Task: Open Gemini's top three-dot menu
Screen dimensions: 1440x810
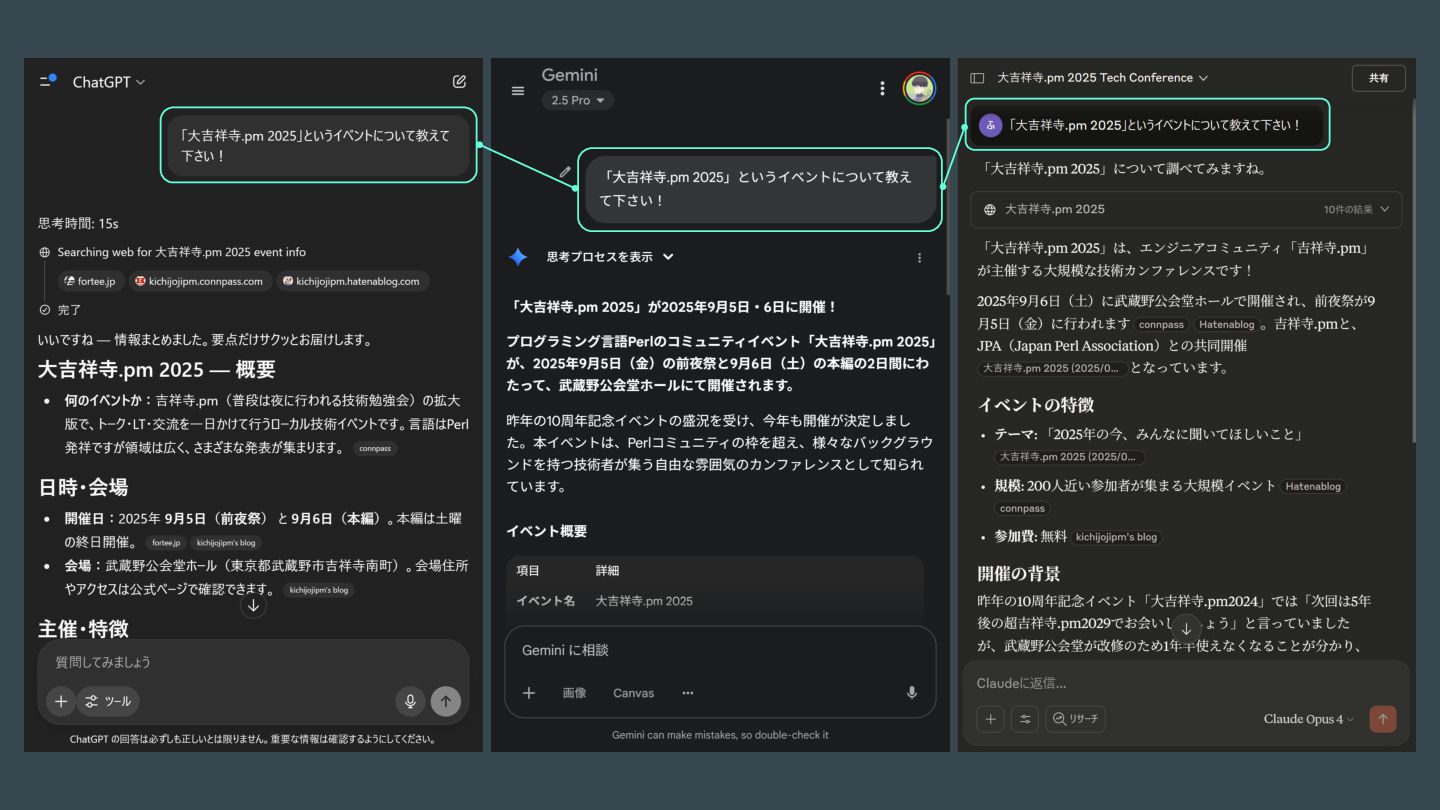Action: (882, 88)
